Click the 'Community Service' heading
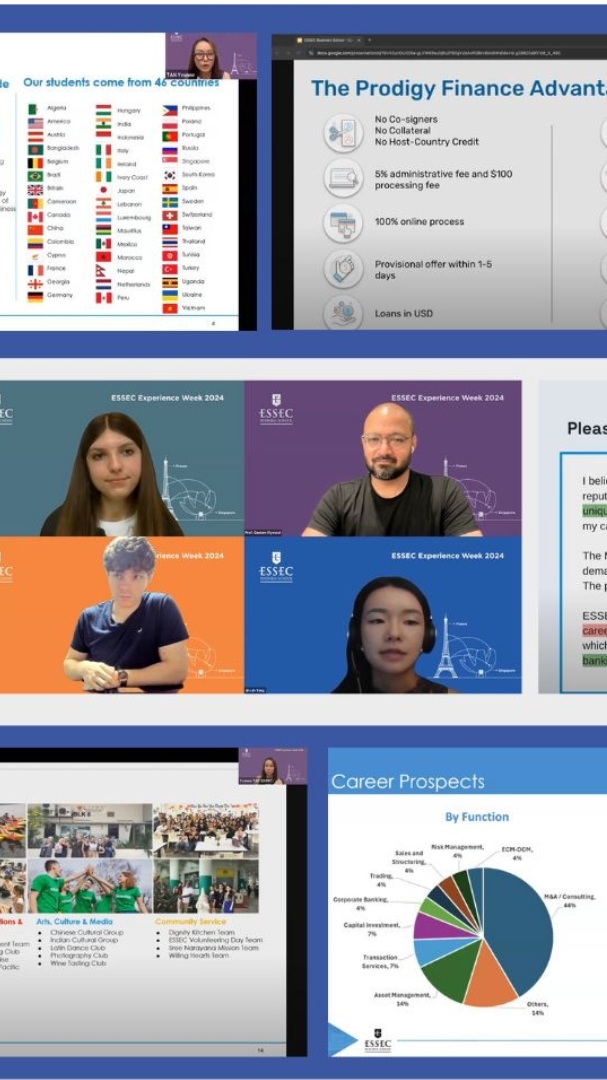 point(190,921)
